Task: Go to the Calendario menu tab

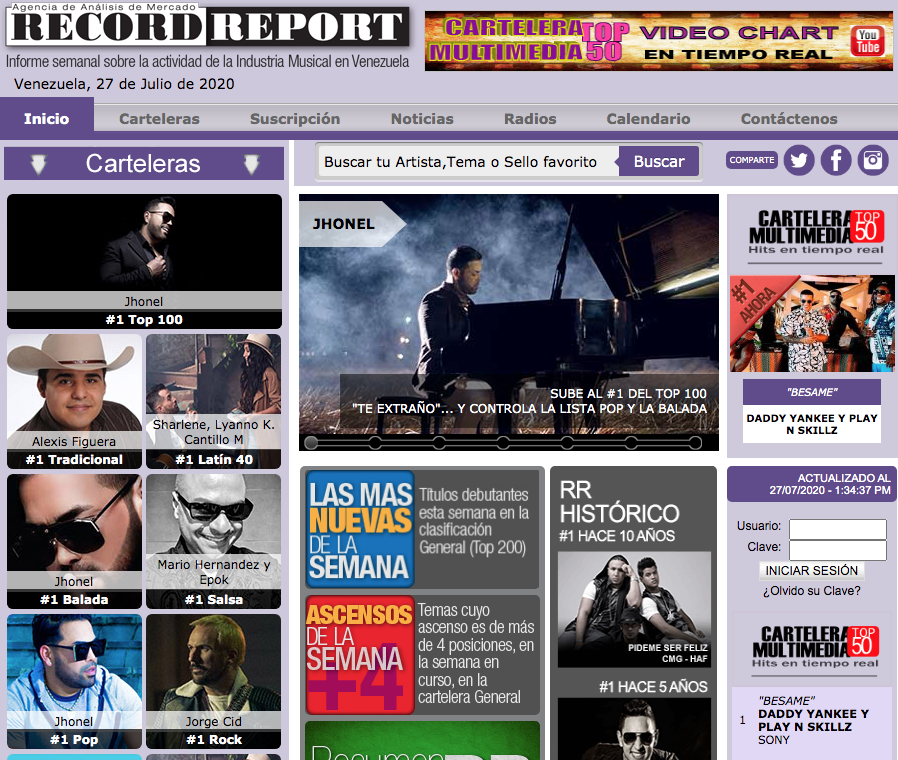Action: click(x=648, y=118)
